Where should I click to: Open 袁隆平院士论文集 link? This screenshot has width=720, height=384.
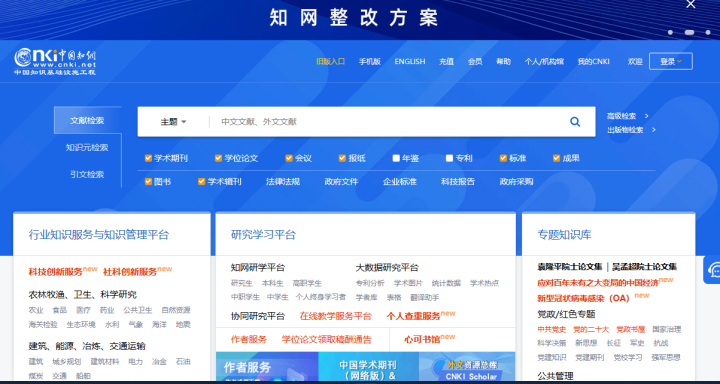click(x=569, y=267)
